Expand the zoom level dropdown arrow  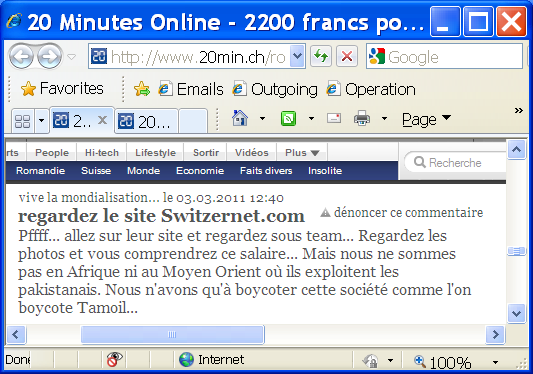point(496,362)
